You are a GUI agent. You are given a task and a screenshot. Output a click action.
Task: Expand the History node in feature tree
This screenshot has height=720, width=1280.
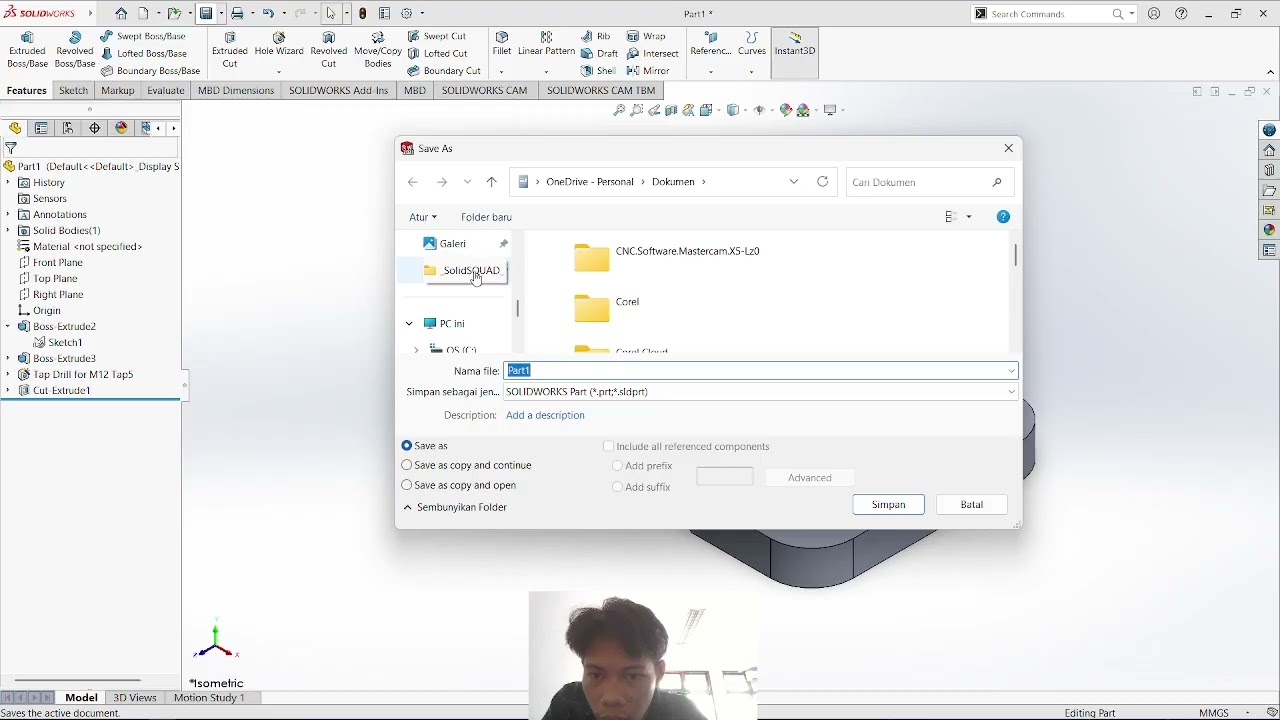tap(8, 183)
